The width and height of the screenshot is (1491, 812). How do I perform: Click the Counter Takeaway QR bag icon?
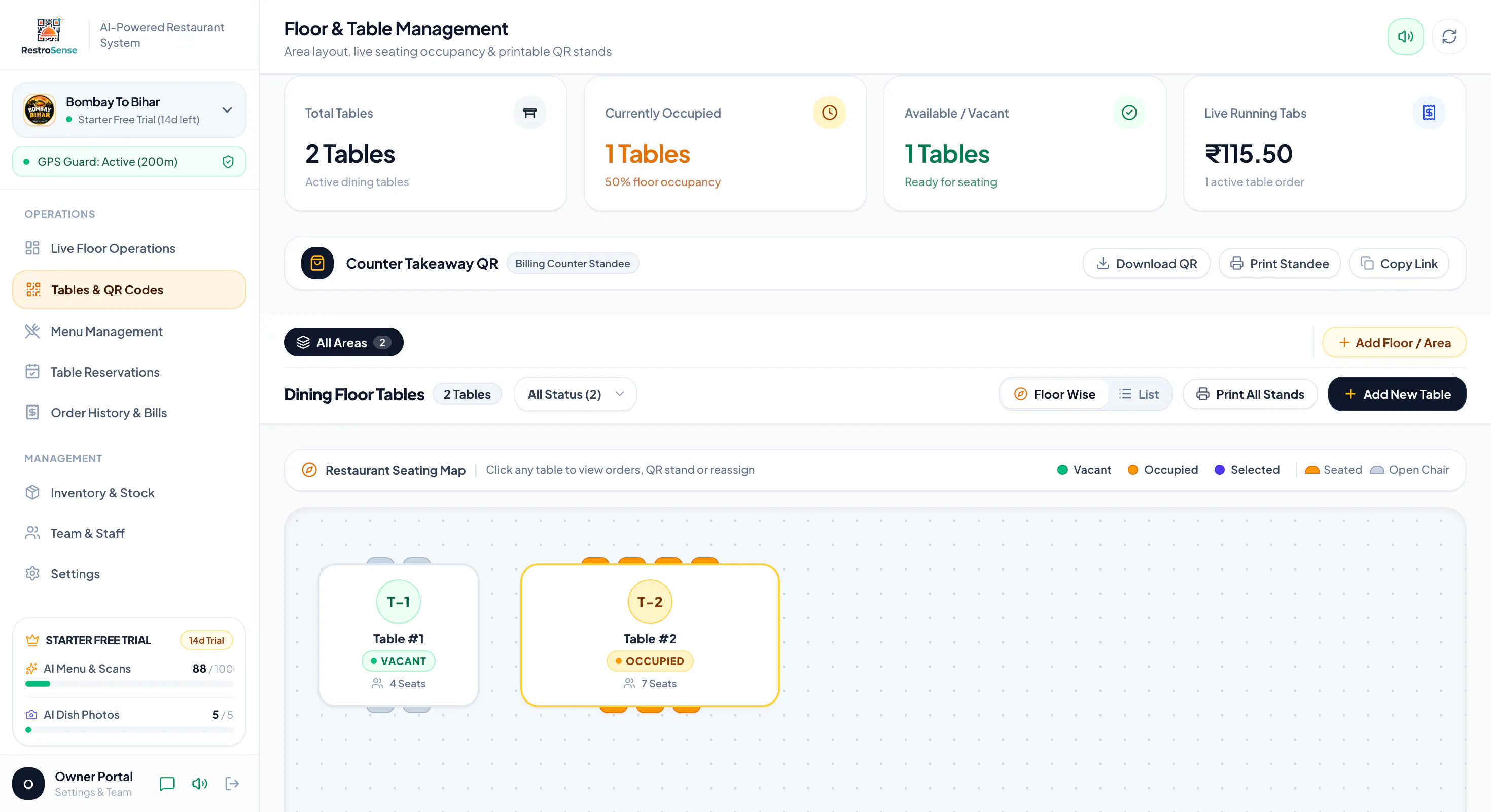click(x=317, y=263)
